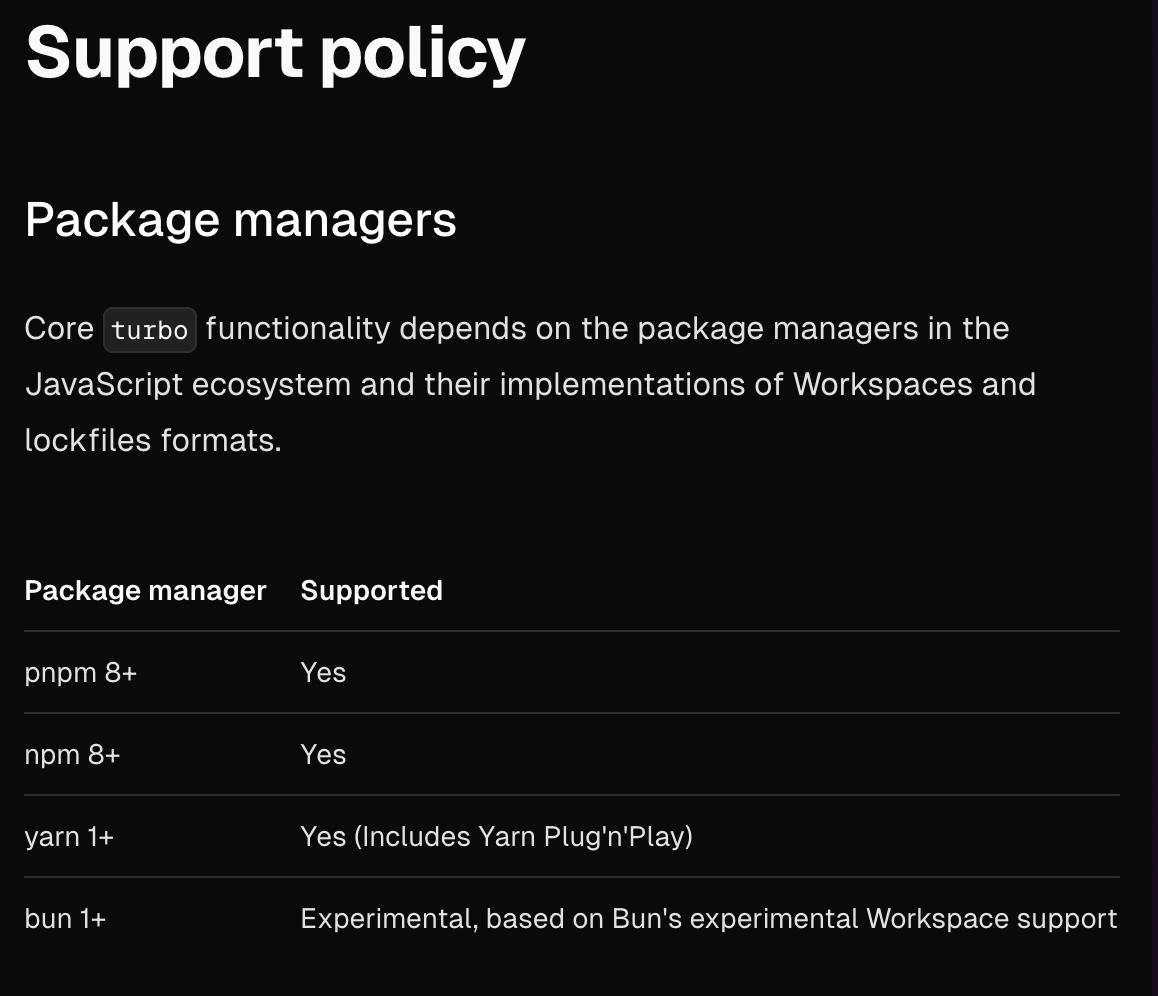
Task: Select the pnpm 8+ table cell
Action: click(x=80, y=673)
